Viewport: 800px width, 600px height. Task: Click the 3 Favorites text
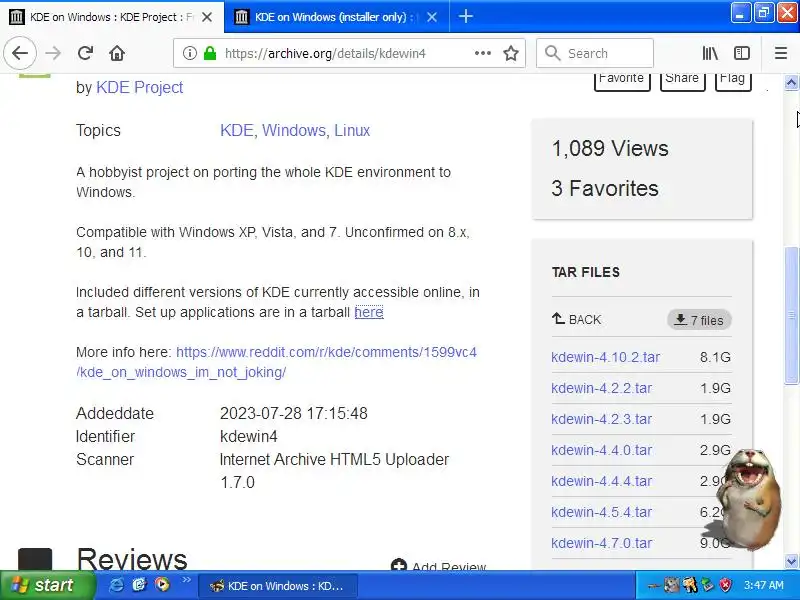tap(605, 188)
